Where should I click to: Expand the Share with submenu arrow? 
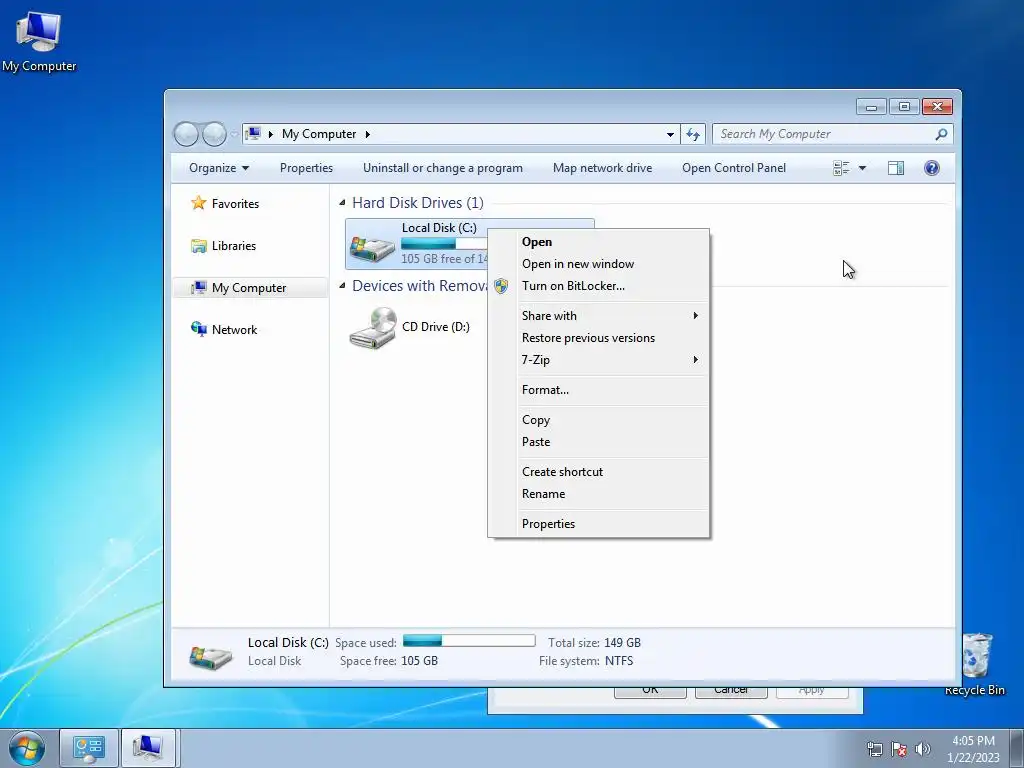696,315
